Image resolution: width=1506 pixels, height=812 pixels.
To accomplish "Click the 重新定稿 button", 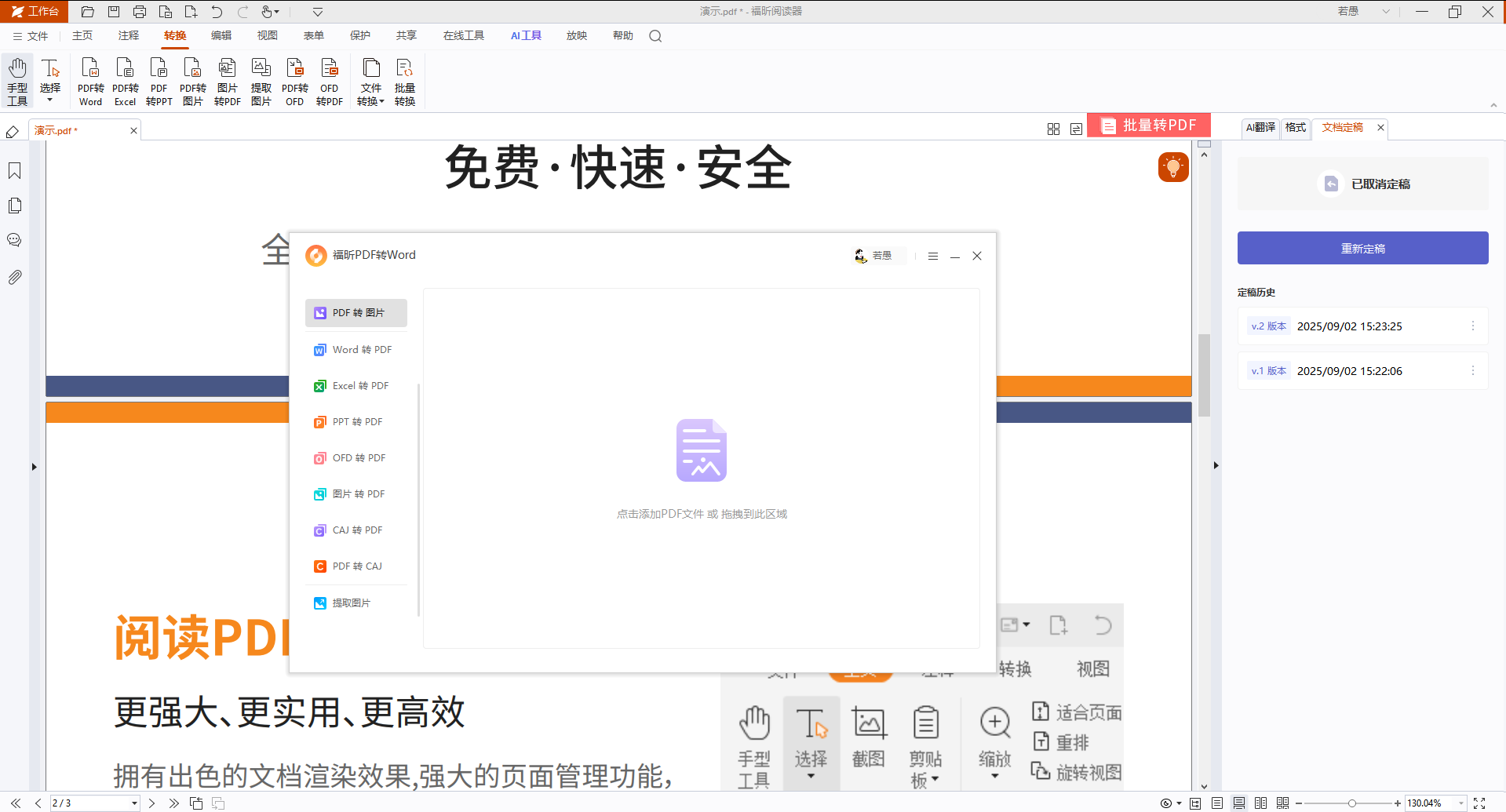I will click(1362, 248).
